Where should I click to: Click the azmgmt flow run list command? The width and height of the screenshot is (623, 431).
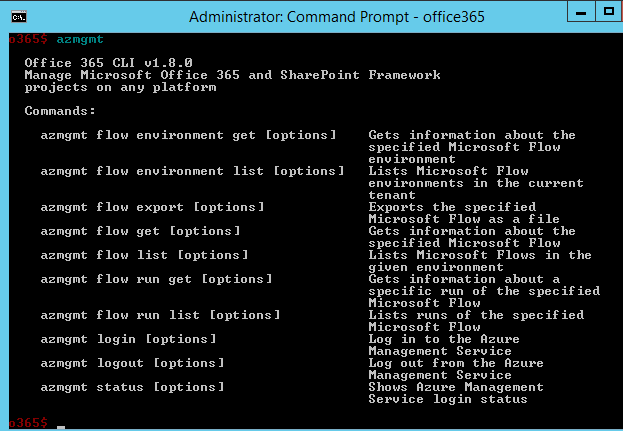(160, 315)
